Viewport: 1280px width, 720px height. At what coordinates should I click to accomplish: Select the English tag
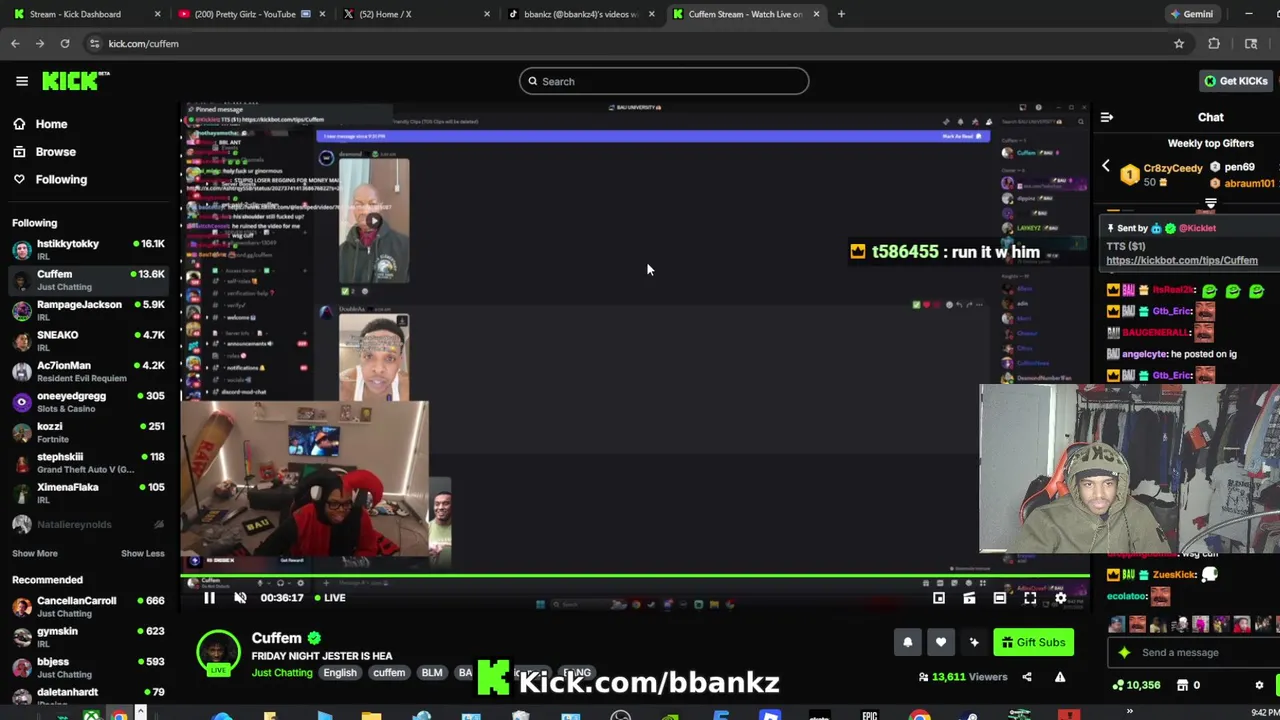coord(340,673)
